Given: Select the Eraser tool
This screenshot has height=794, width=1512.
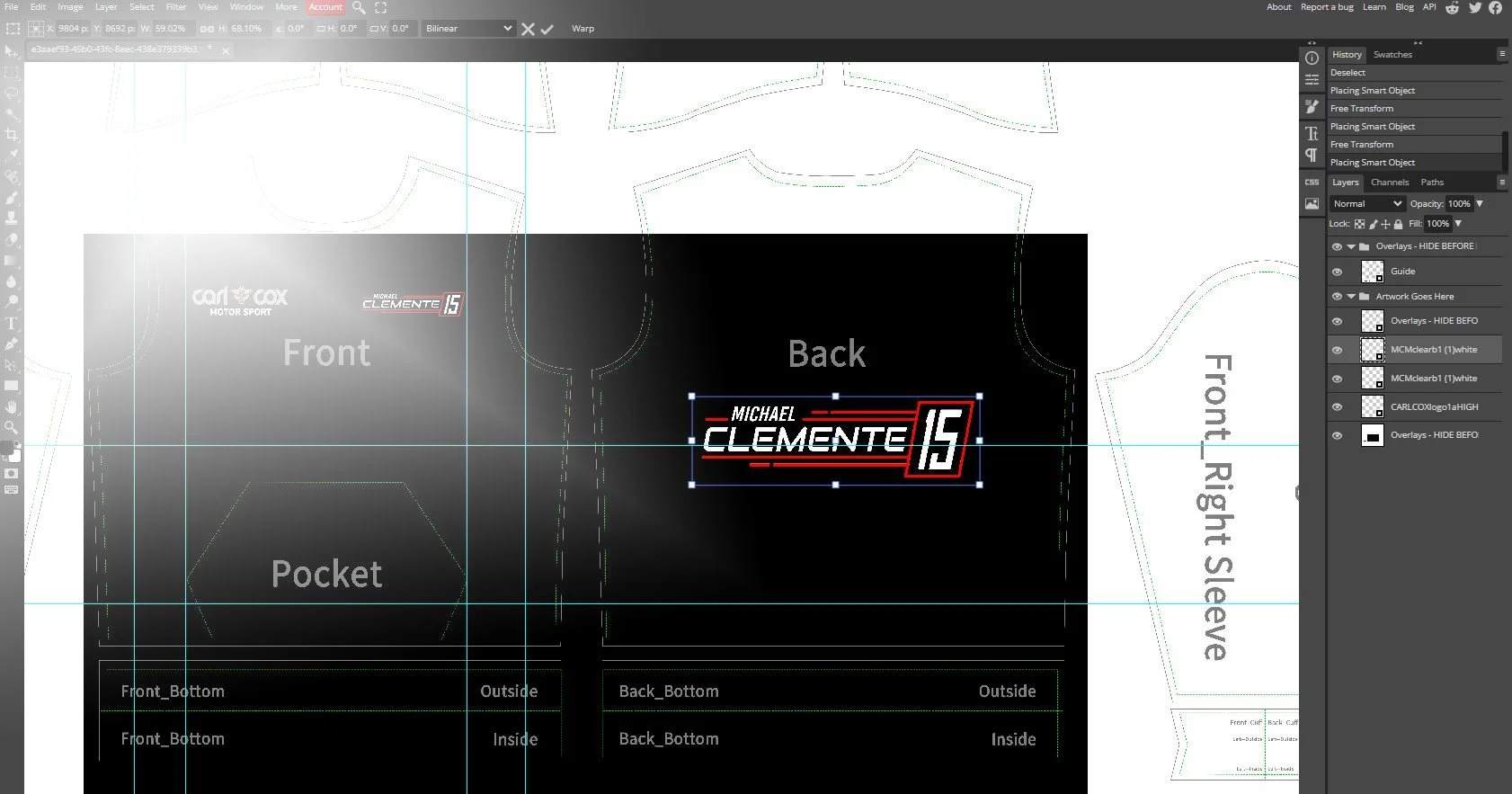Looking at the screenshot, I should click(x=12, y=239).
